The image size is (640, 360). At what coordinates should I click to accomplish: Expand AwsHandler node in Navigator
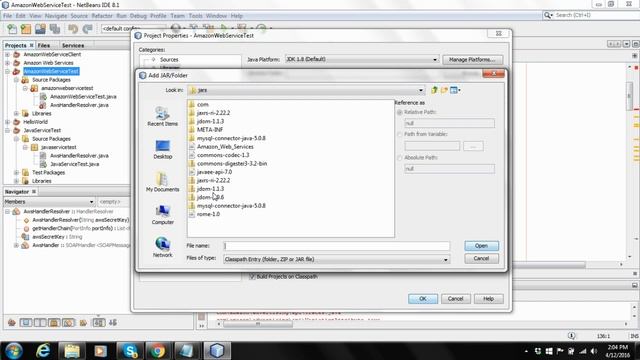(x=16, y=245)
